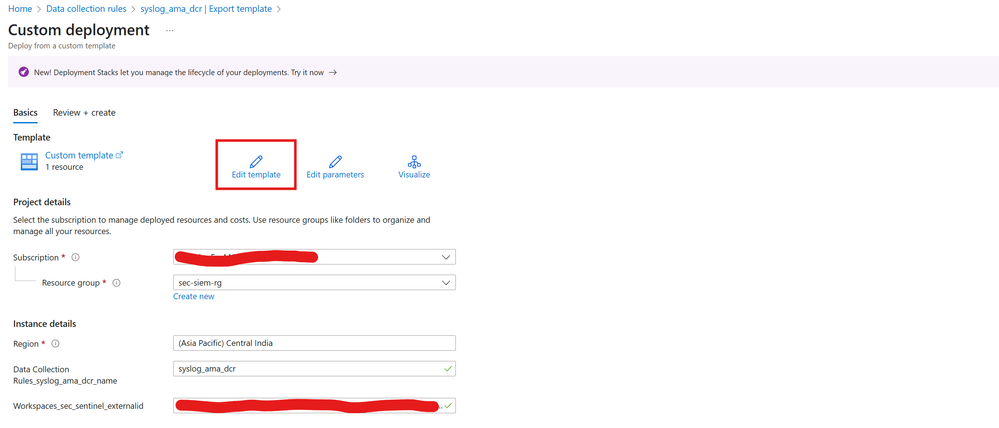The image size is (999, 428).
Task: Click the Edit parameters pencil icon
Action: [335, 160]
